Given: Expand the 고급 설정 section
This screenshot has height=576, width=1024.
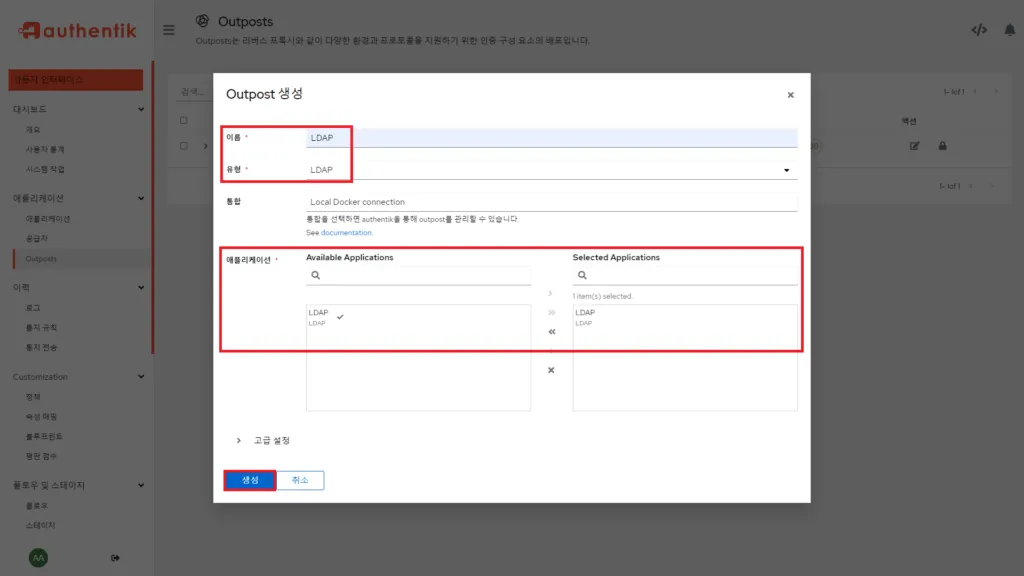Looking at the screenshot, I should click(x=266, y=440).
